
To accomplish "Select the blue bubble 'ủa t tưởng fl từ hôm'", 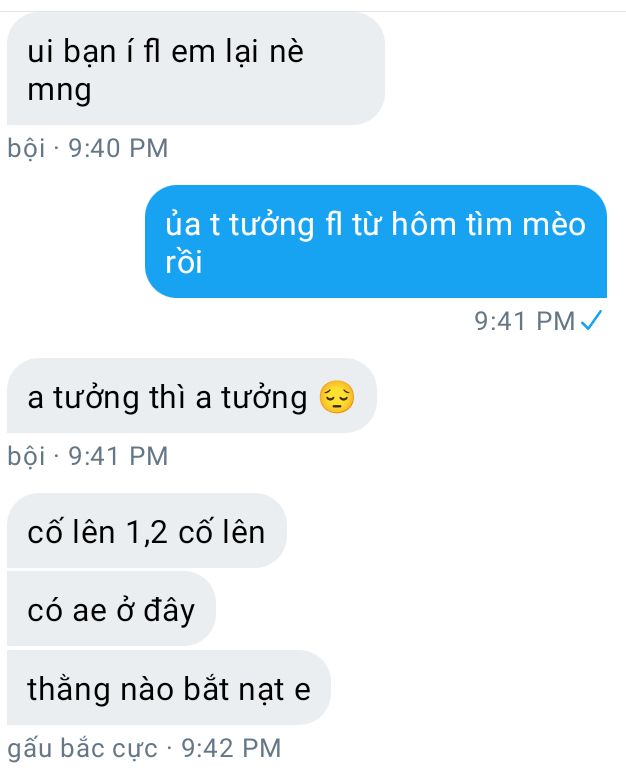I will 376,241.
